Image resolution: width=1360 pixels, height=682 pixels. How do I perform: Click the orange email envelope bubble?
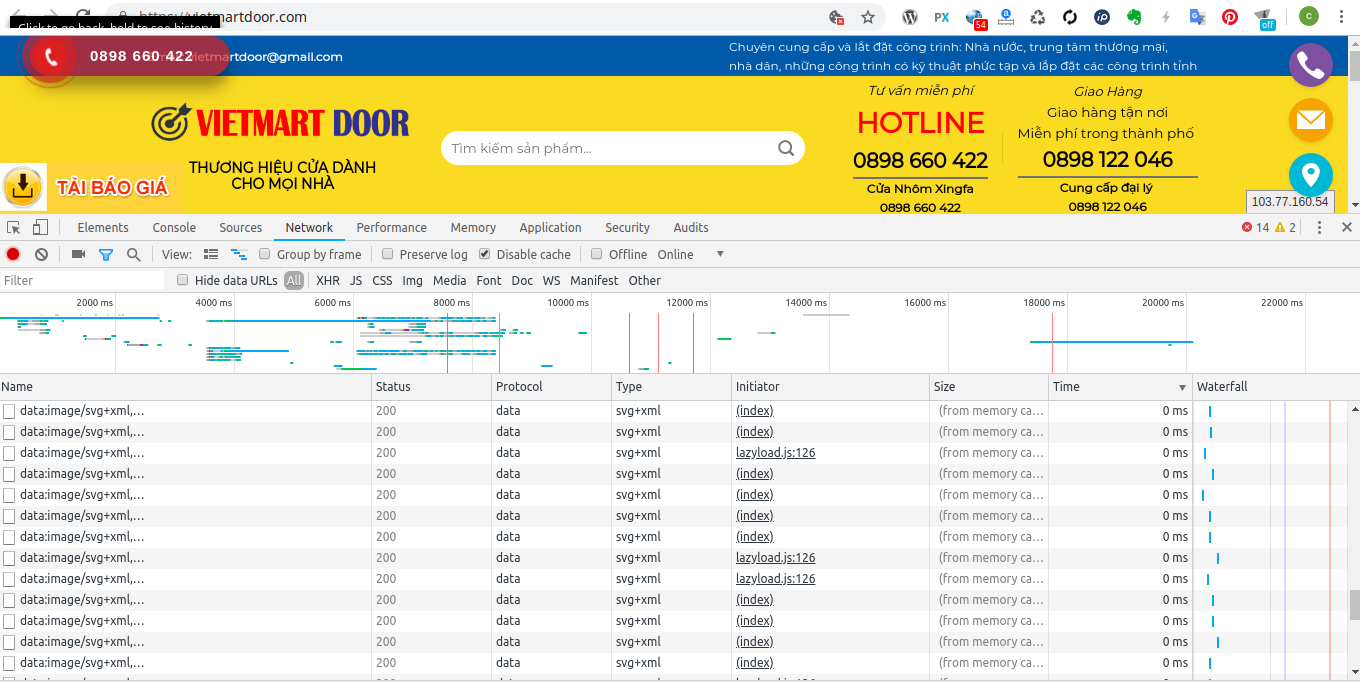pos(1310,121)
